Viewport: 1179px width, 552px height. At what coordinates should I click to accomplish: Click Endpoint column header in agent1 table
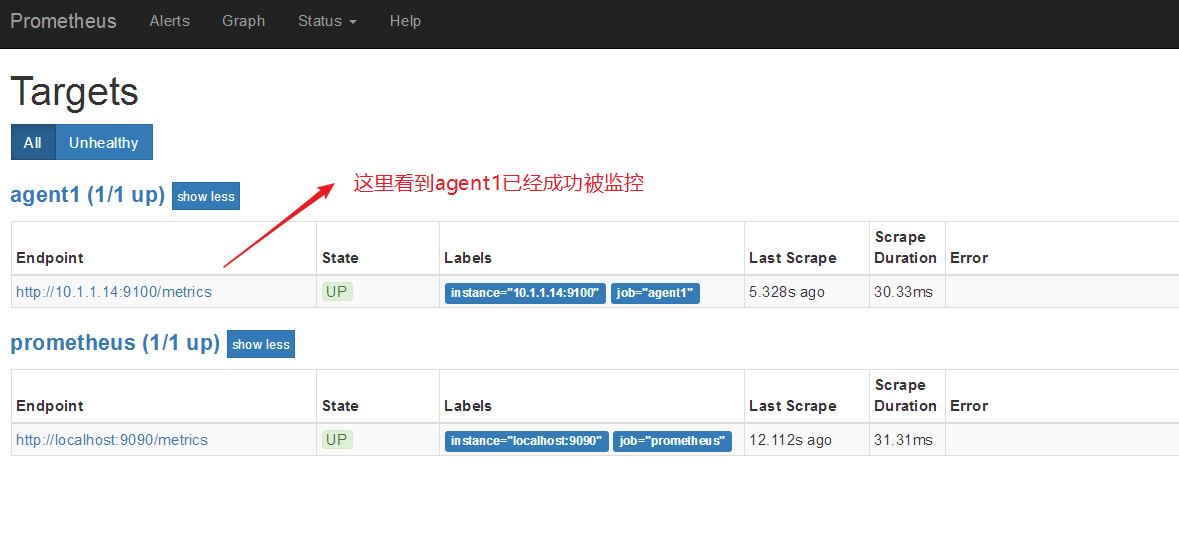click(50, 258)
